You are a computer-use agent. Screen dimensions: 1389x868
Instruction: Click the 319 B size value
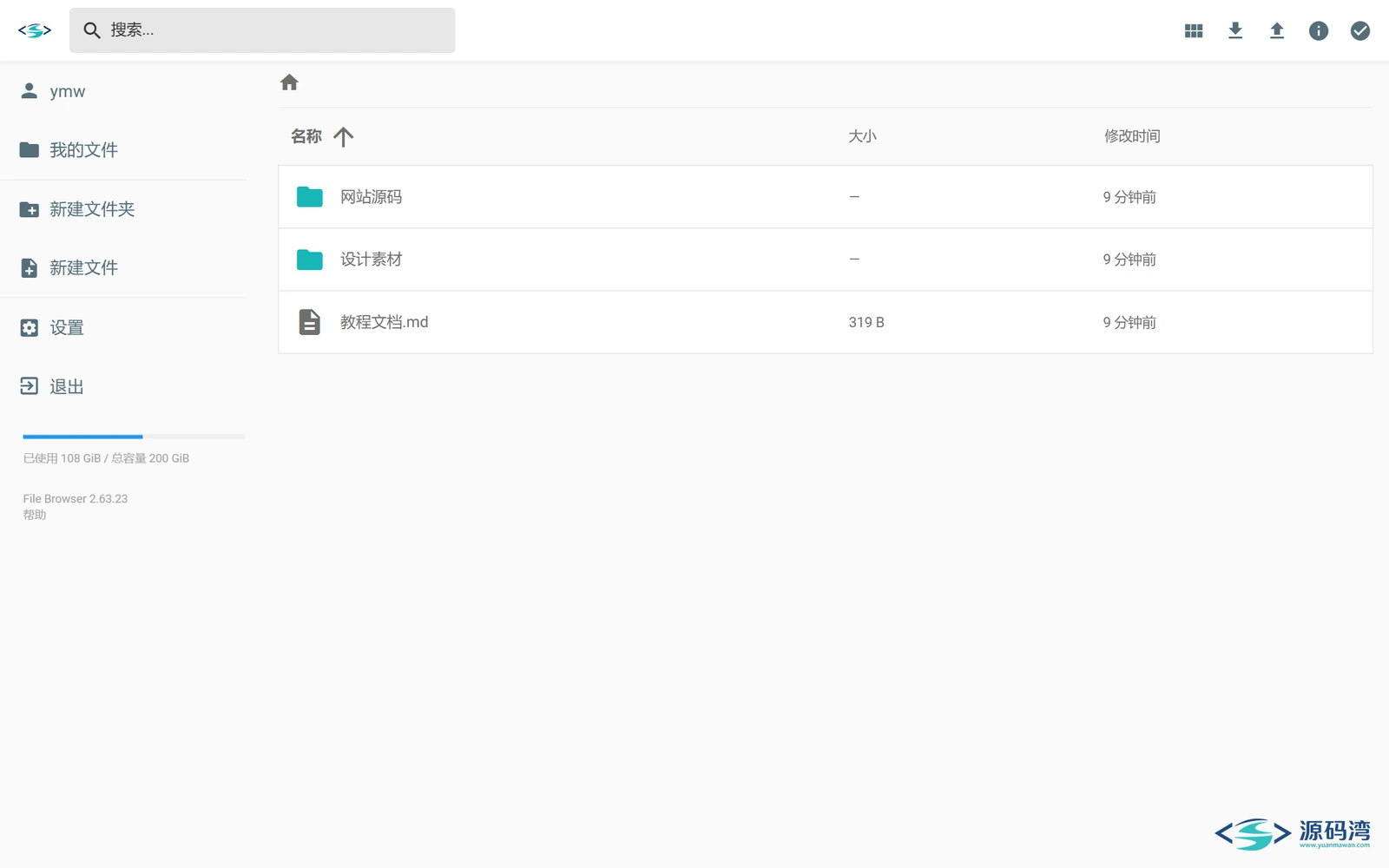click(866, 322)
